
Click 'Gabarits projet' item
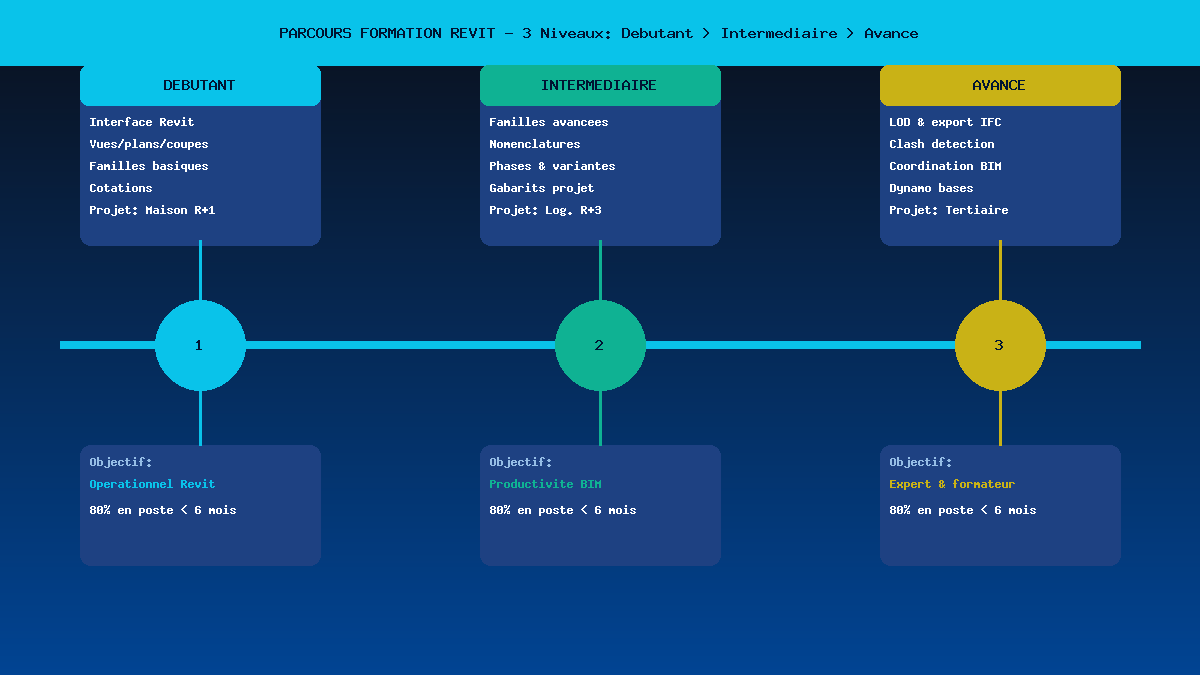(542, 188)
